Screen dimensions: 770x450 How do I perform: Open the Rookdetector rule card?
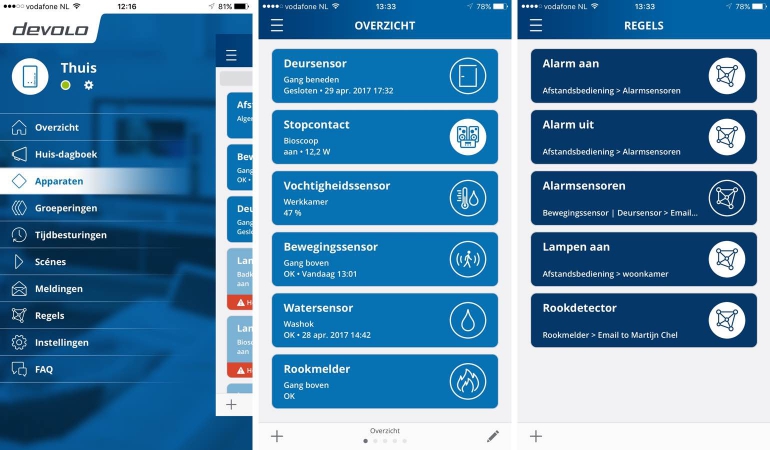click(x=643, y=320)
